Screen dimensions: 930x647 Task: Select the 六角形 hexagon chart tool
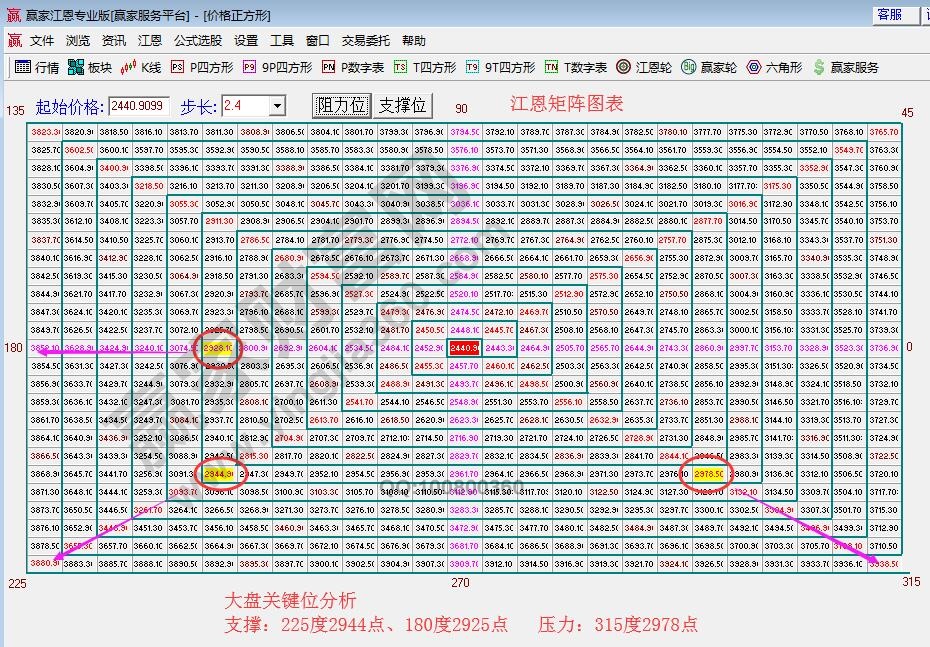click(768, 68)
